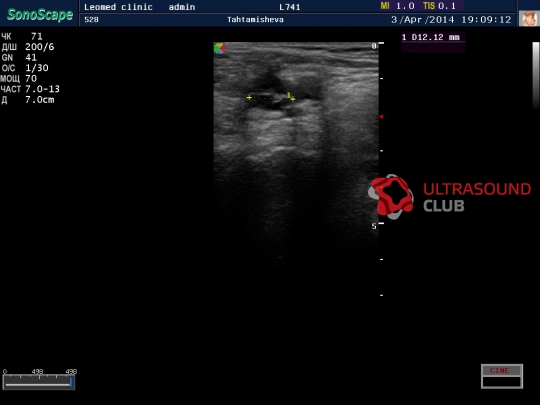Click the 'GN 41' gain parameter
The image size is (540, 405).
[19, 58]
